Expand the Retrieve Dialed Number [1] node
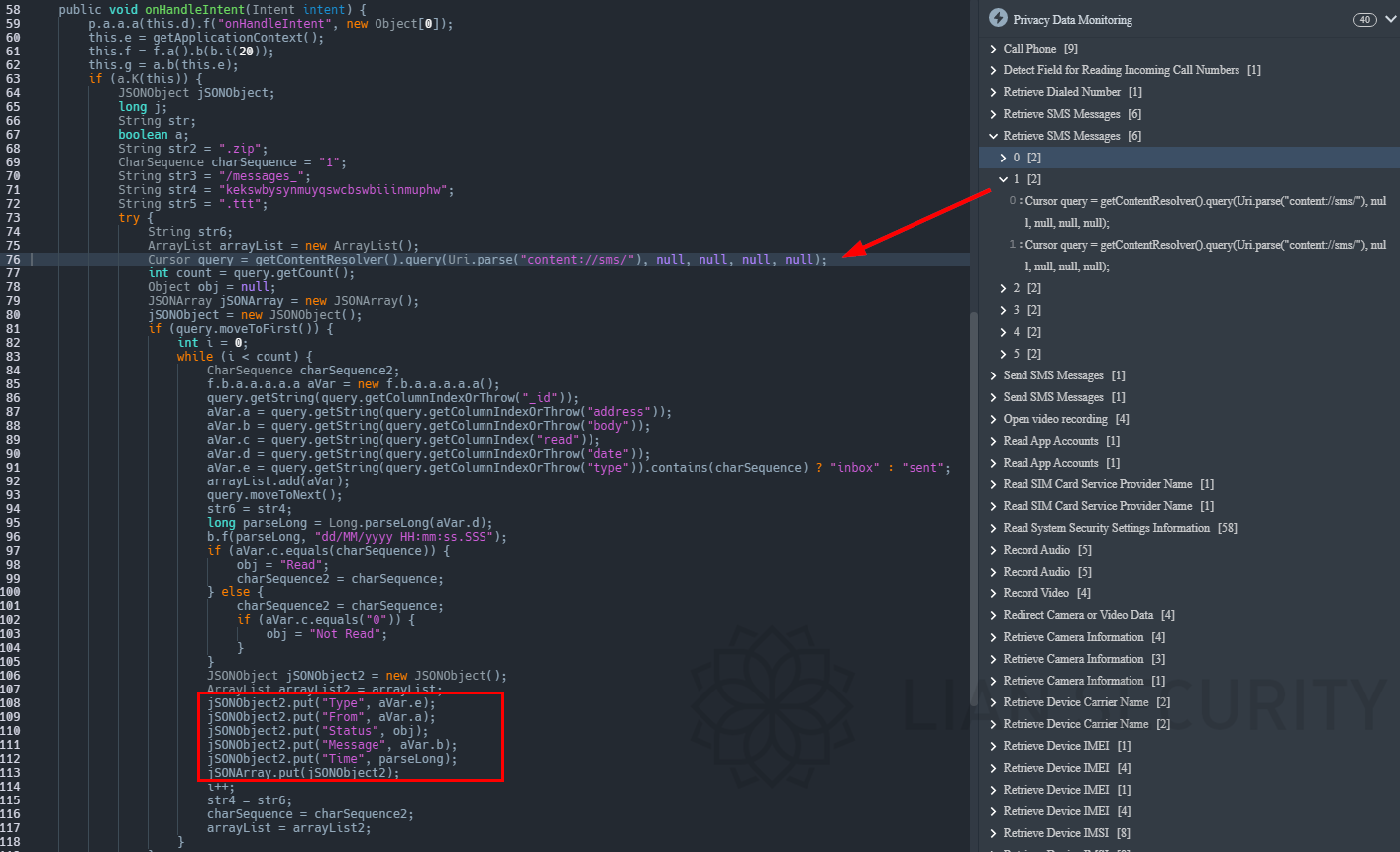 994,92
